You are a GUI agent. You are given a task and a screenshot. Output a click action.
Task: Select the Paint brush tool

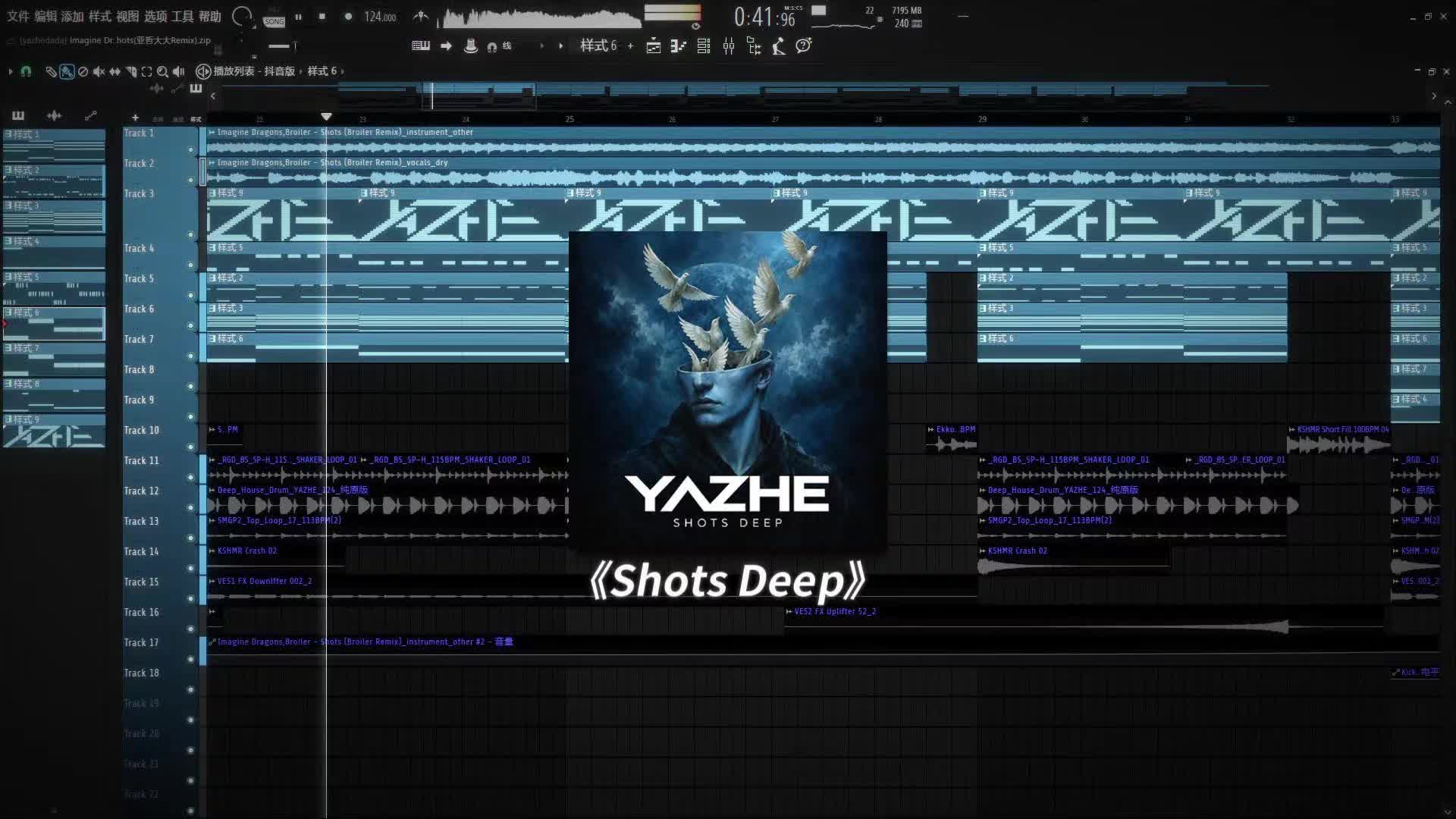point(67,72)
